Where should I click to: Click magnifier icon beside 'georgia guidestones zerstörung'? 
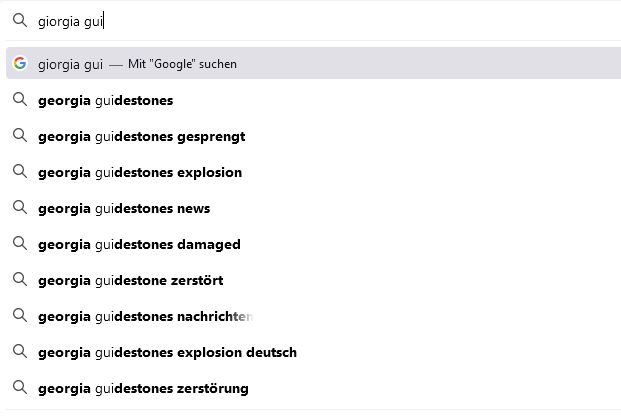[19, 388]
